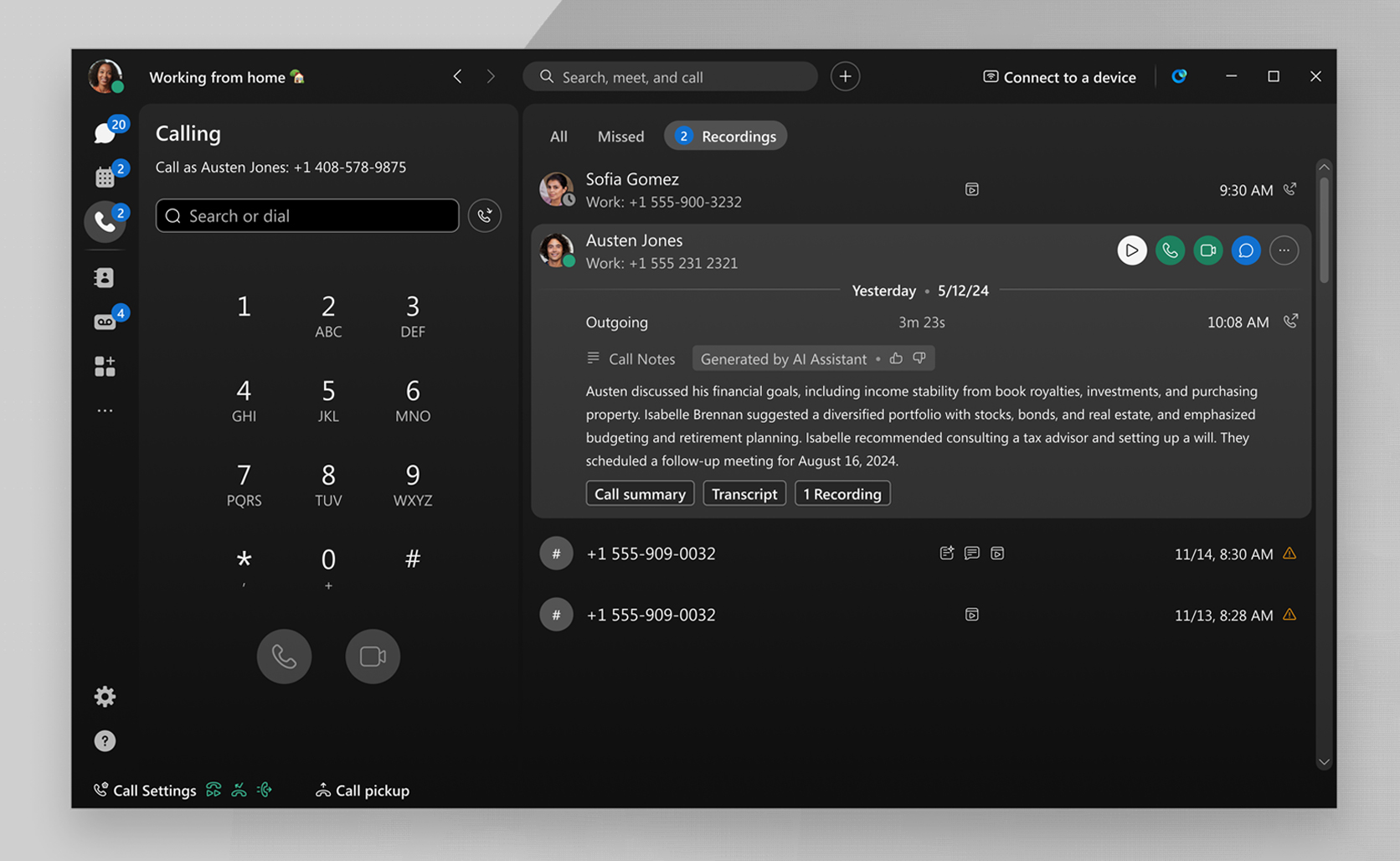
Task: Open the Voicemail icon with badge 4
Action: click(106, 322)
